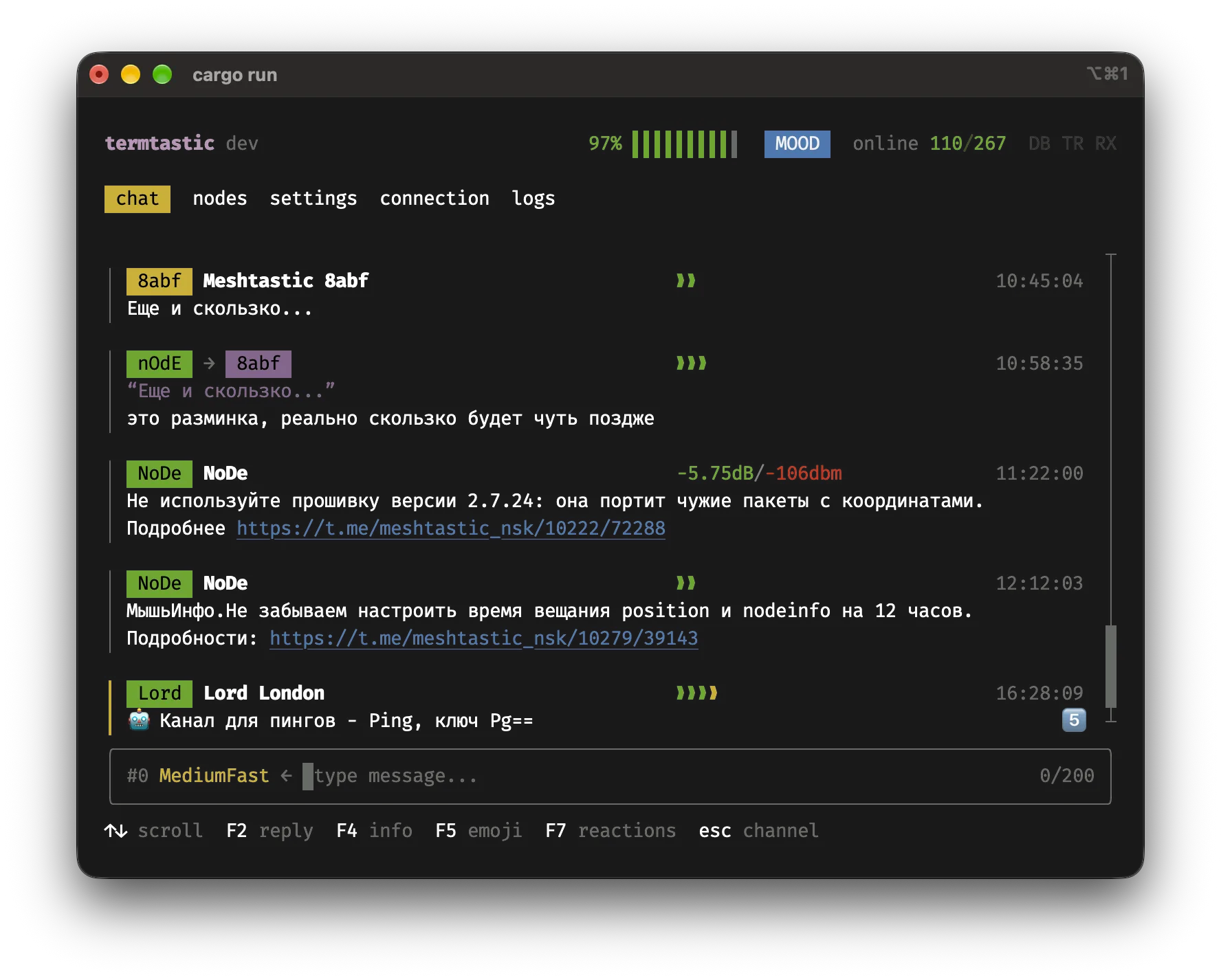
Task: Click the quoted reply text “Еще и скользко...”
Action: [x=231, y=390]
